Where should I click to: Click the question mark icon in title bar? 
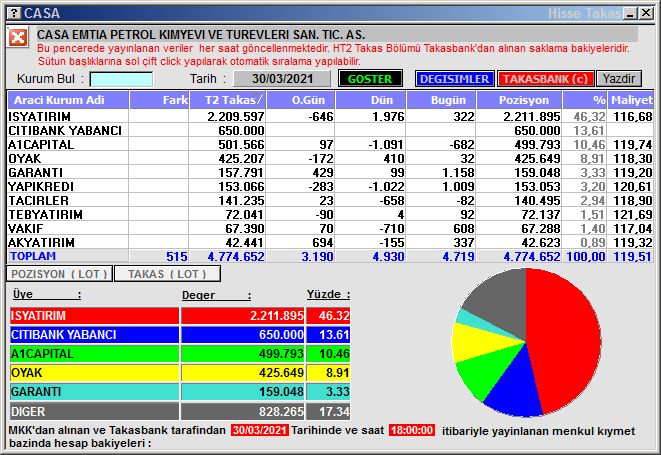[13, 13]
